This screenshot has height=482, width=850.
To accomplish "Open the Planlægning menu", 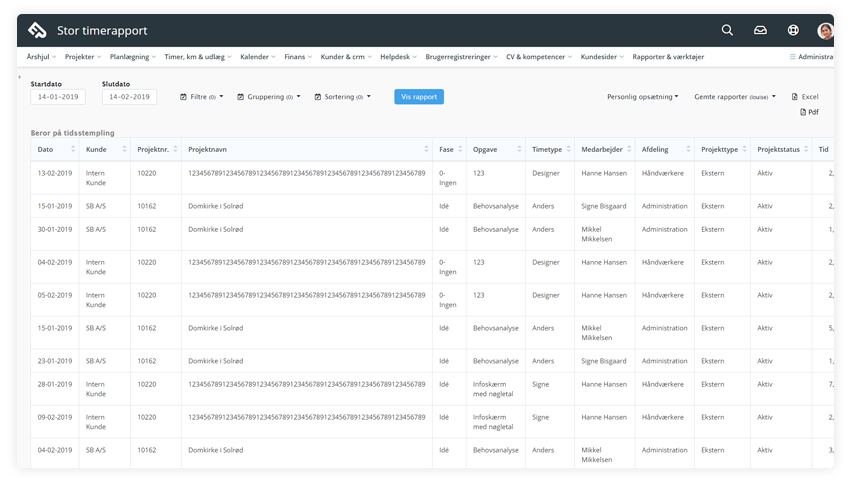I will 133,57.
